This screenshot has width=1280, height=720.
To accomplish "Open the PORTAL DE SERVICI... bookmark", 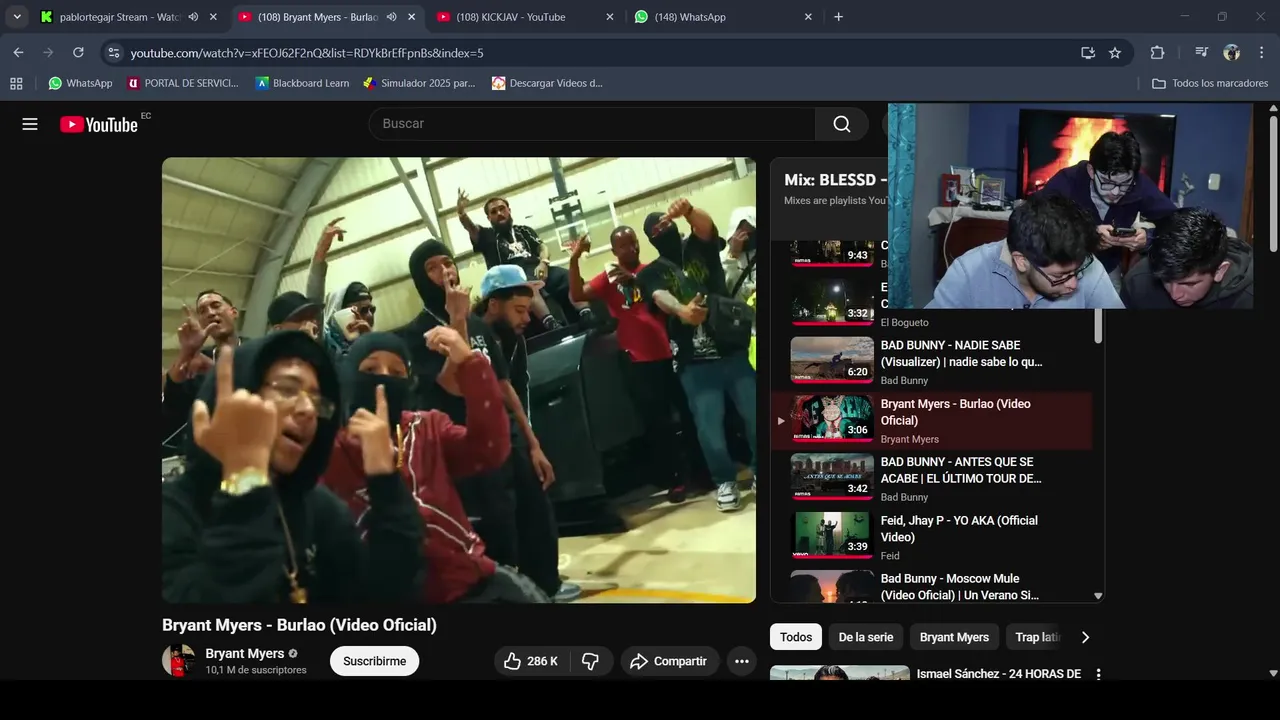I will (183, 83).
